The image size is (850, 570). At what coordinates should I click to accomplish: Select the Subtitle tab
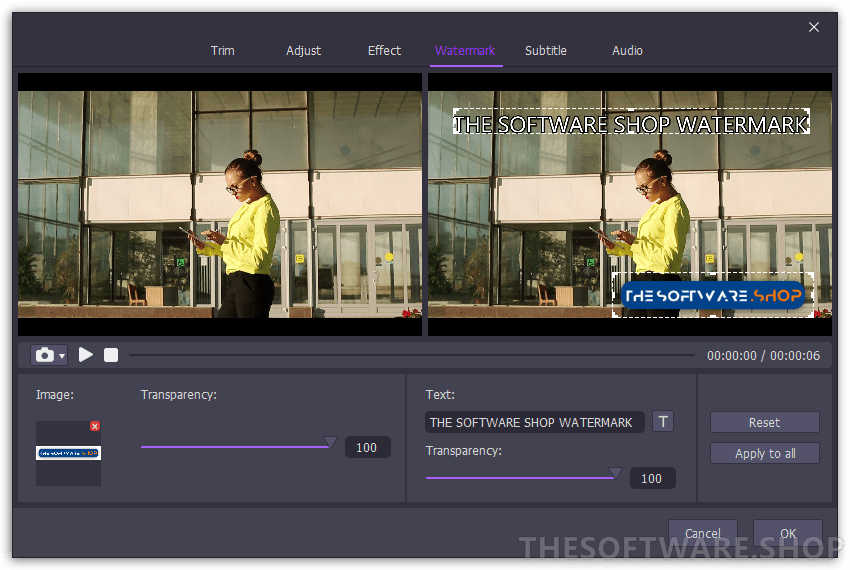point(546,51)
